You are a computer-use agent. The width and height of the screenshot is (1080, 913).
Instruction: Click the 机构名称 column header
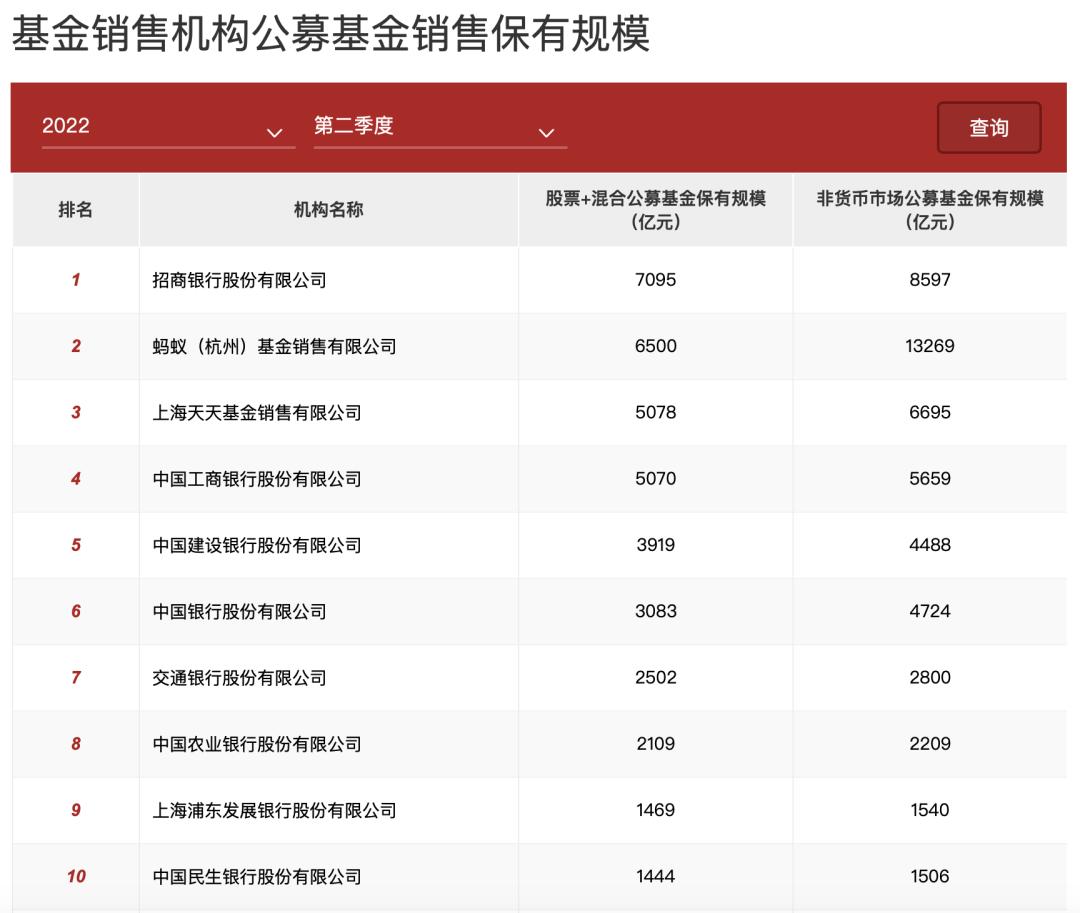coord(328,209)
